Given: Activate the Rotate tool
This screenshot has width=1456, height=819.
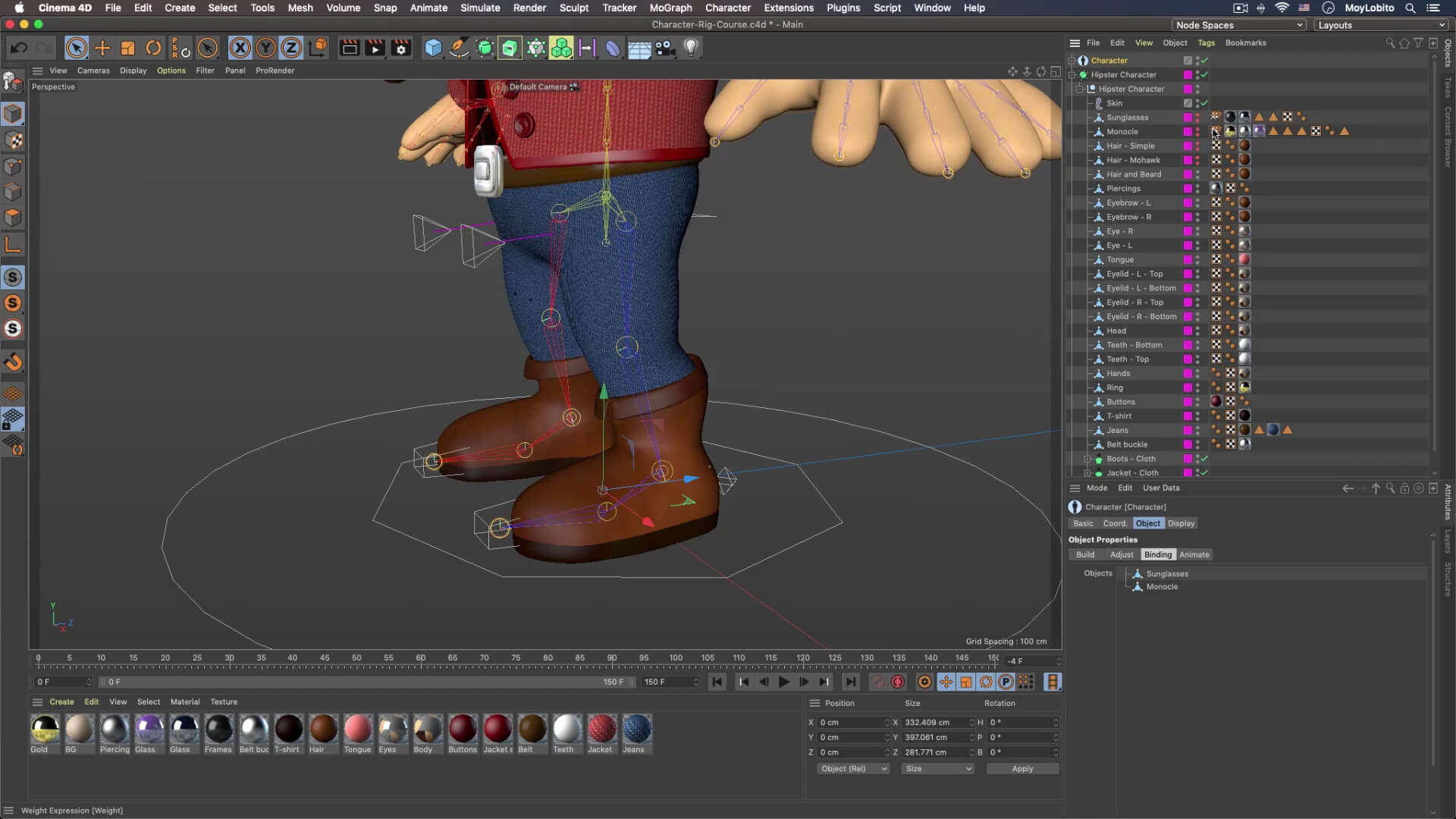Looking at the screenshot, I should (152, 47).
